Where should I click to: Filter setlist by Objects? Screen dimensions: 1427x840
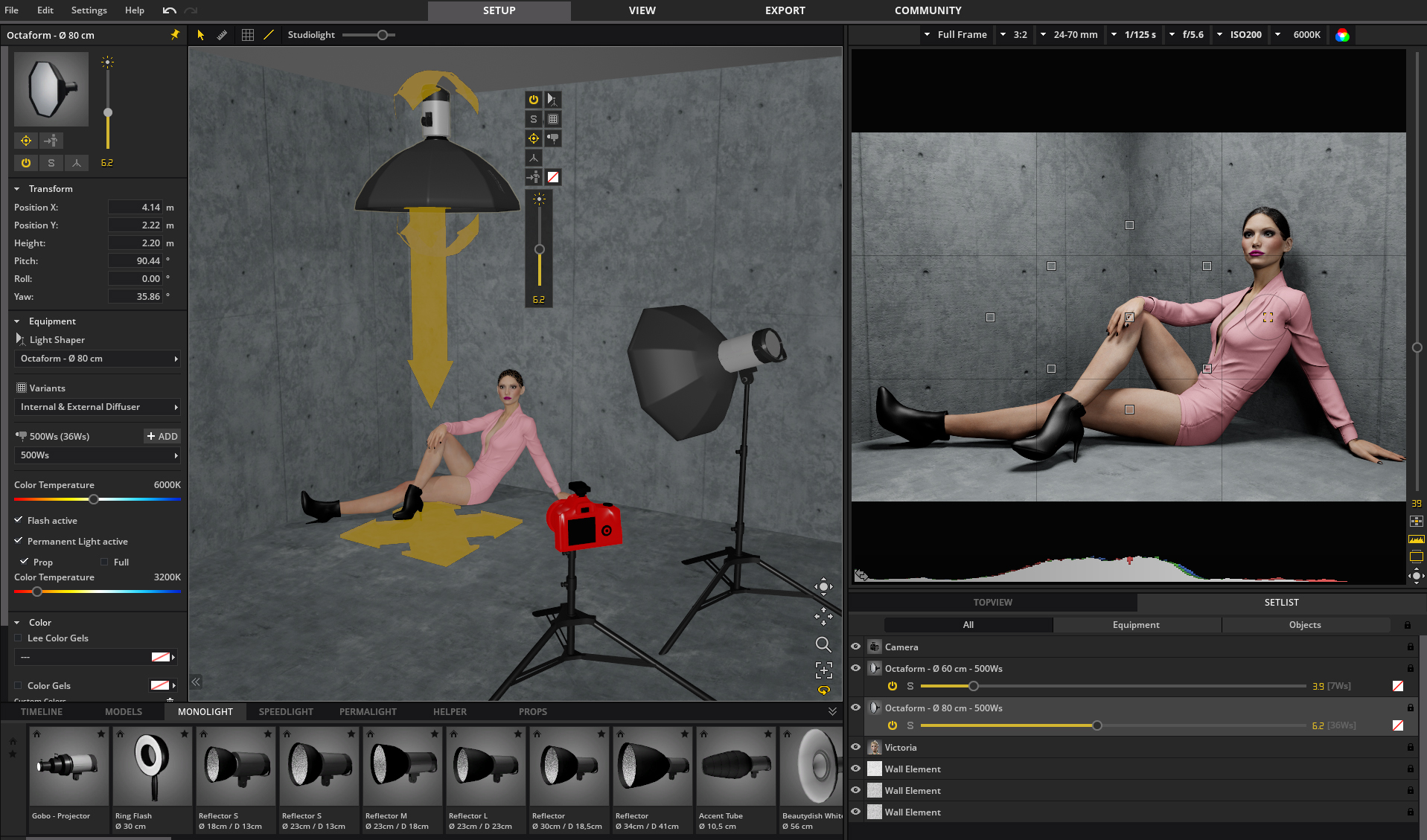tap(1305, 625)
